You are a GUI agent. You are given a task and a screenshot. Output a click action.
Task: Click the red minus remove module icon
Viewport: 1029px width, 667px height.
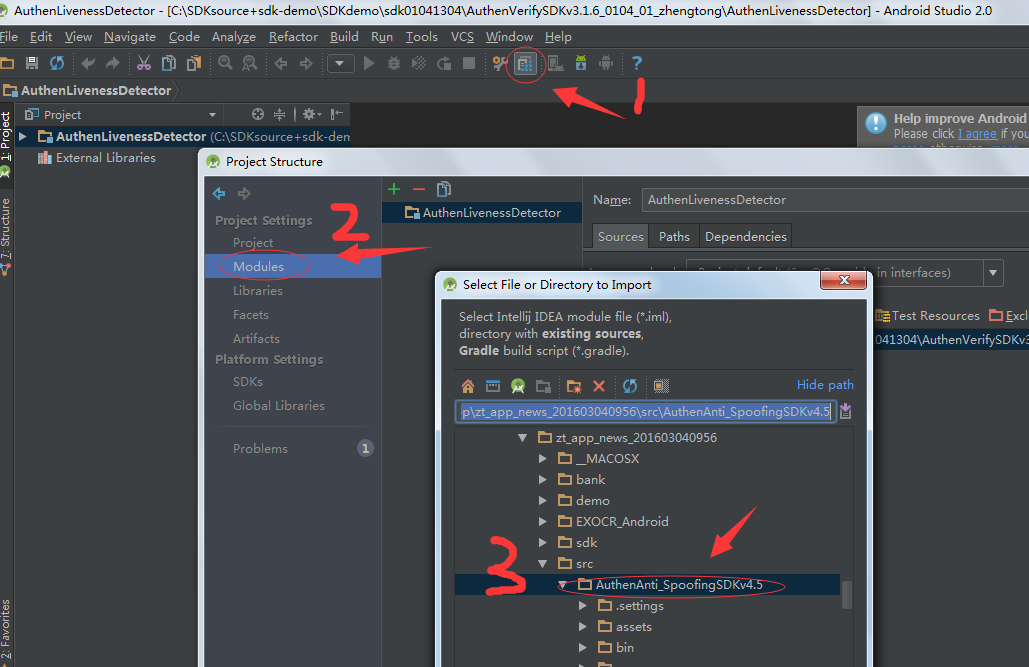[419, 189]
